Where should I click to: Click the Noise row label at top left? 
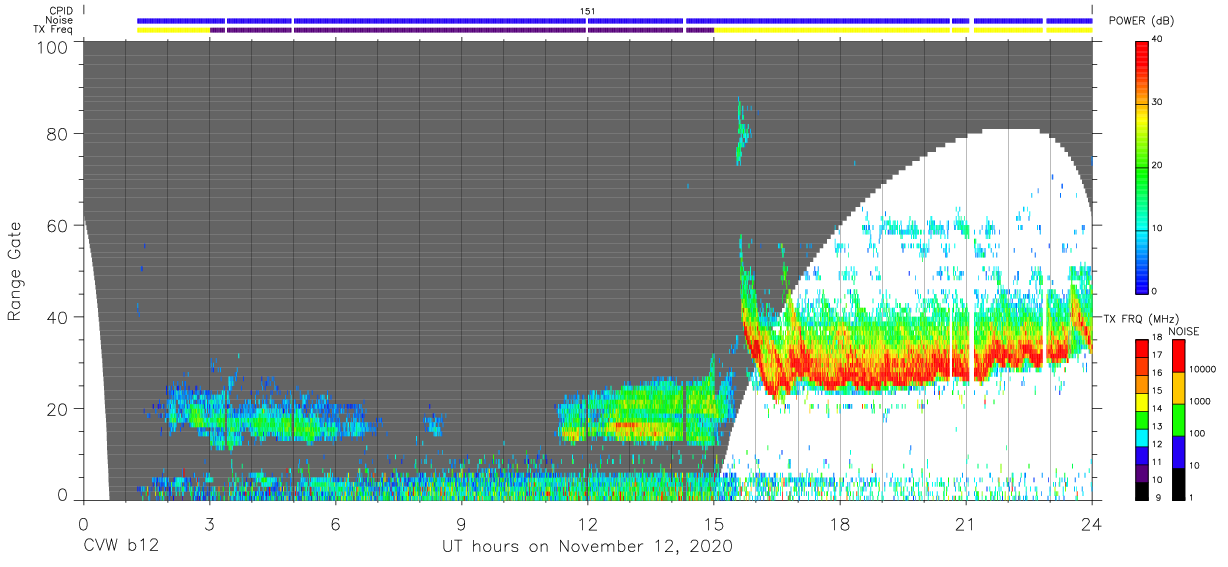coord(60,20)
